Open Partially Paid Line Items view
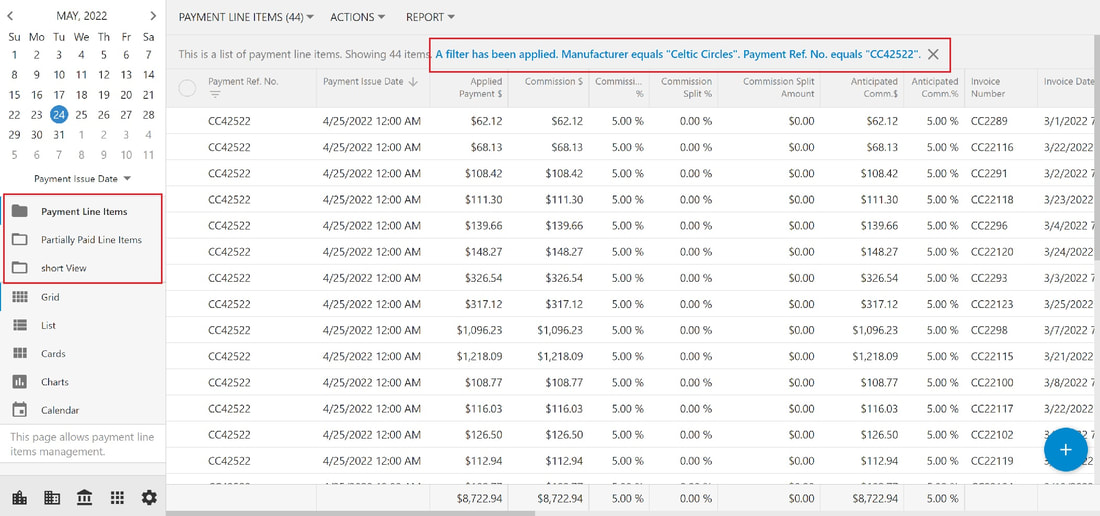The height and width of the screenshot is (516, 1100). [x=91, y=240]
